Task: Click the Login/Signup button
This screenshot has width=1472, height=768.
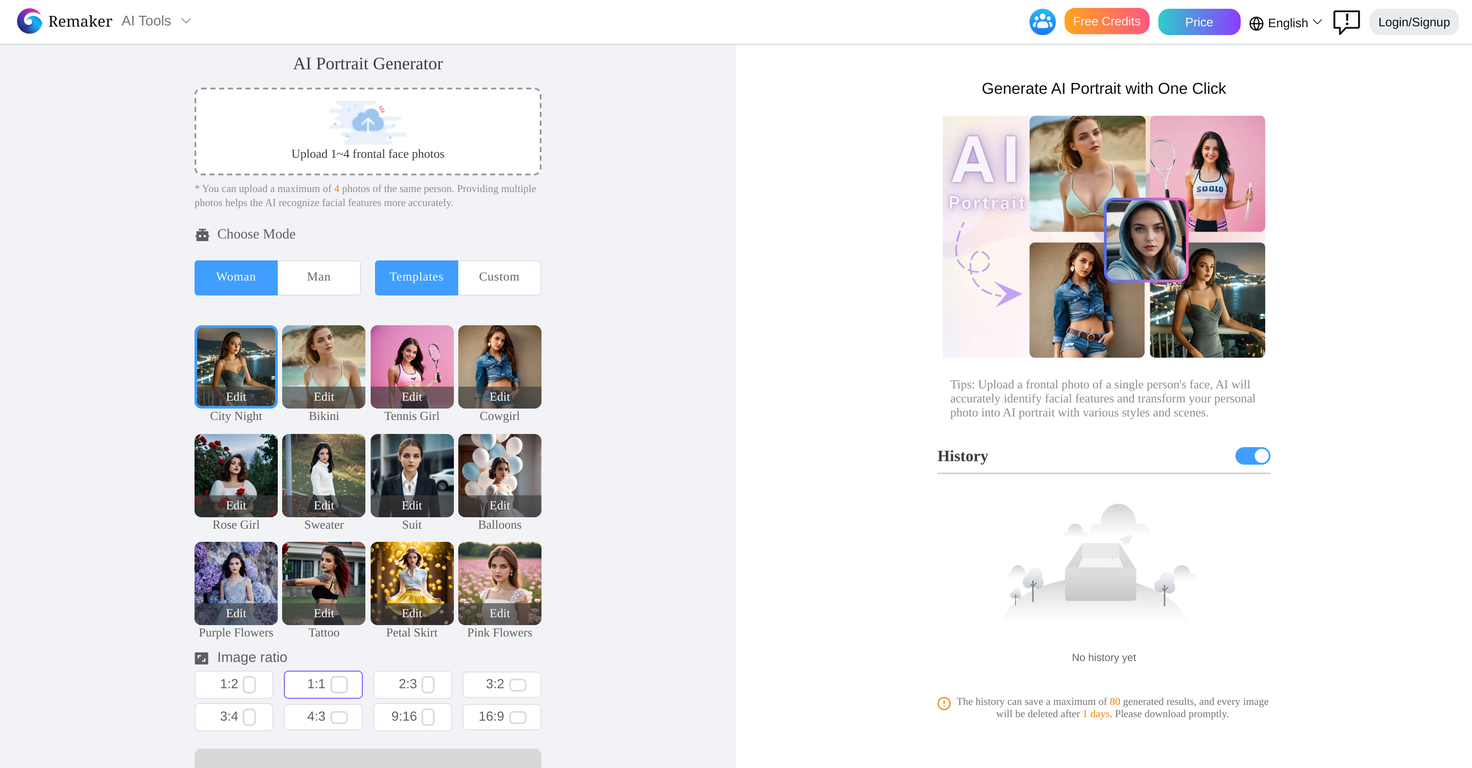Action: 1413,21
